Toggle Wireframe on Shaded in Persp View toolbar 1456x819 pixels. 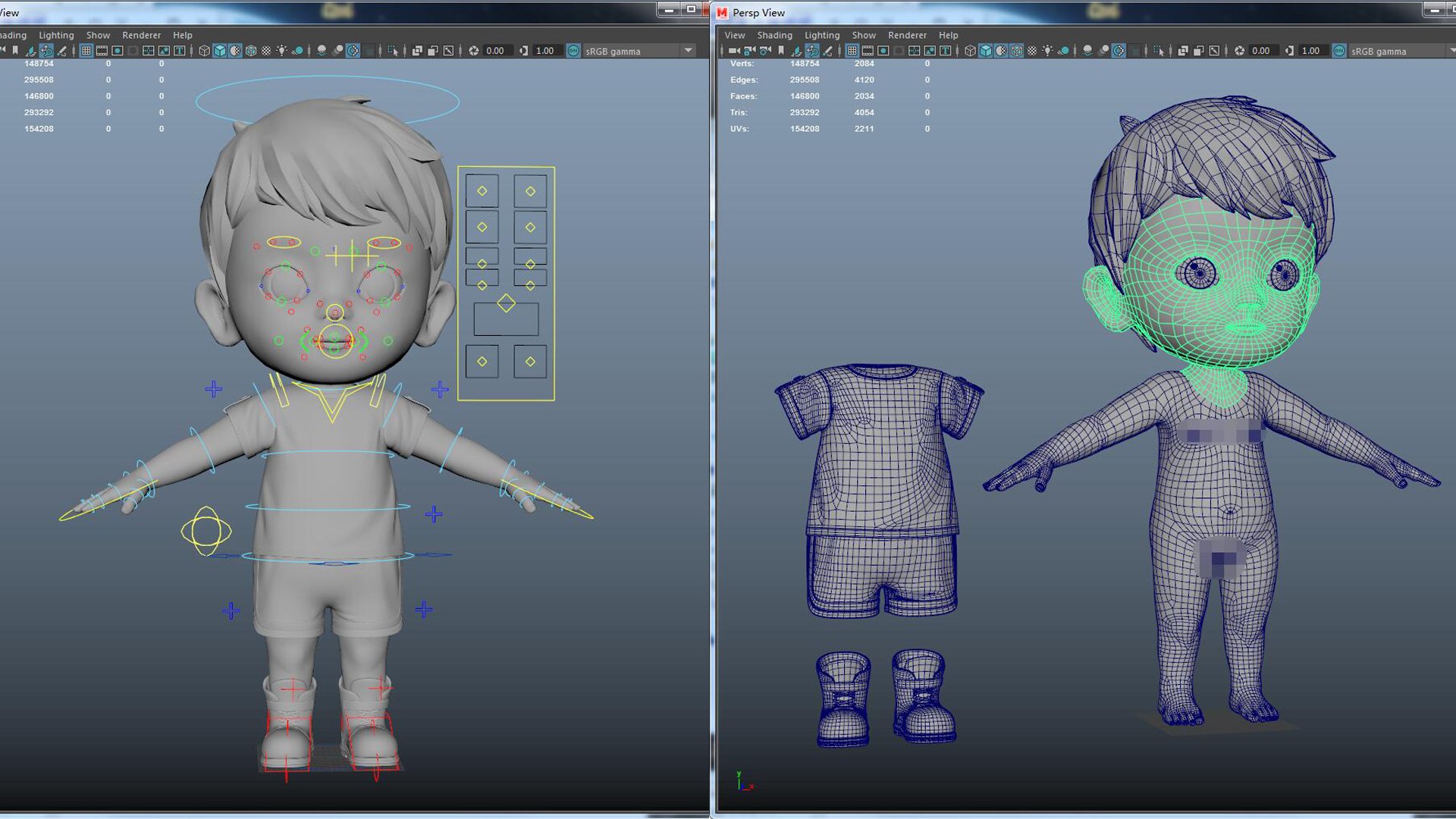1017,51
